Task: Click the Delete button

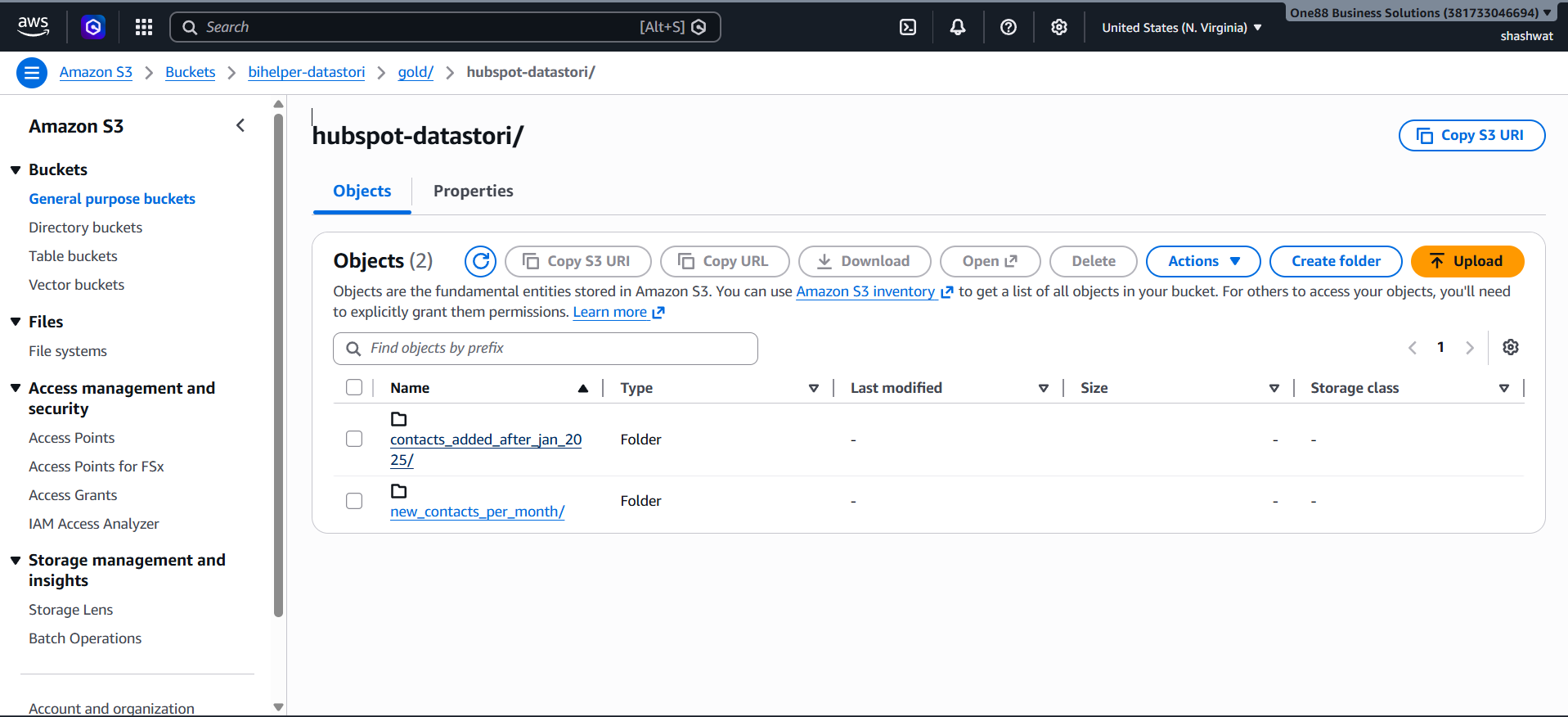Action: click(x=1094, y=261)
